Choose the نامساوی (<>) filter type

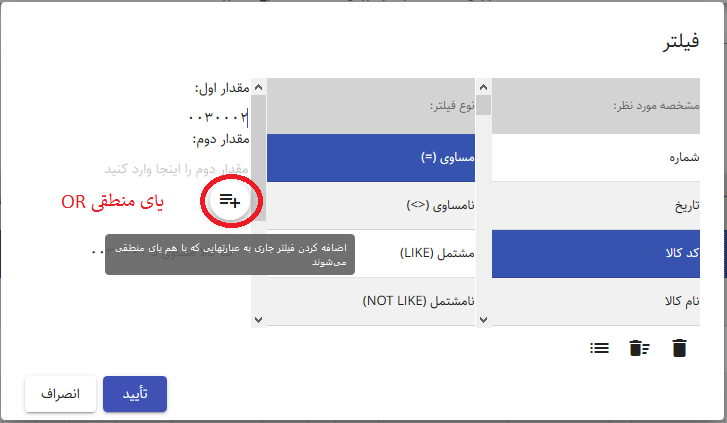371,205
